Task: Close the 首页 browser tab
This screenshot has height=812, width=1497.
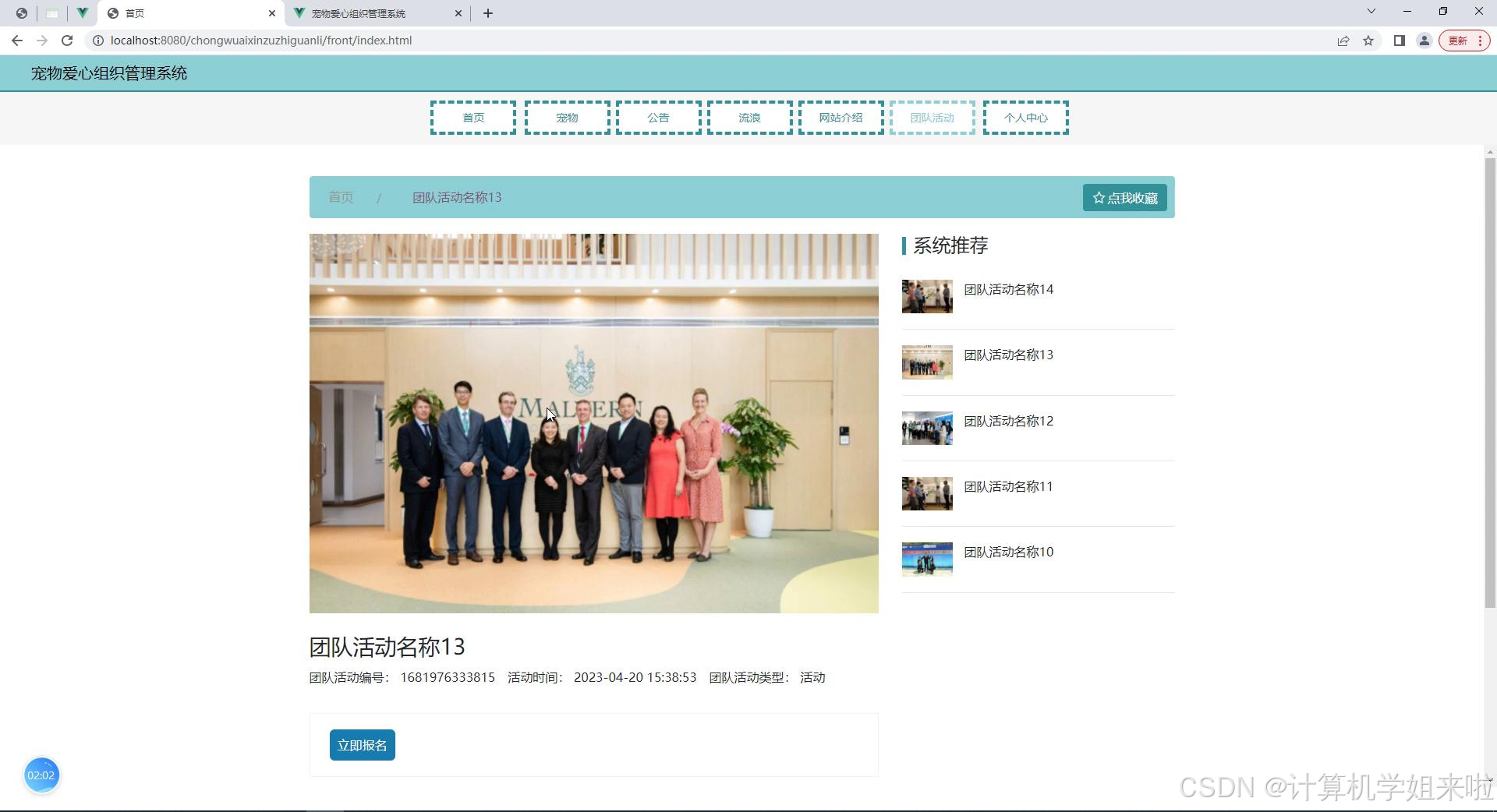Action: click(271, 13)
